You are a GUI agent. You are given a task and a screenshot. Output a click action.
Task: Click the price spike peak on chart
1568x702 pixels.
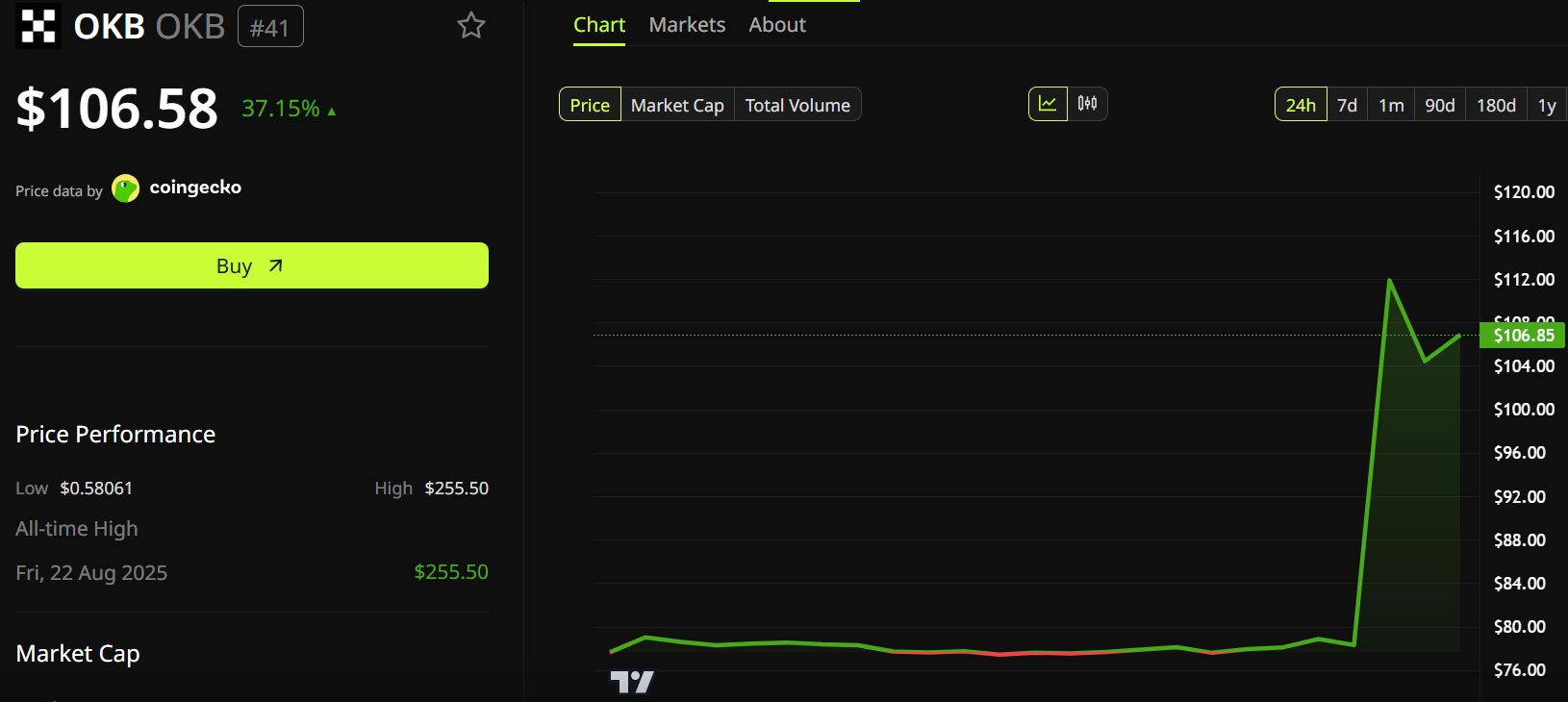coord(1389,281)
